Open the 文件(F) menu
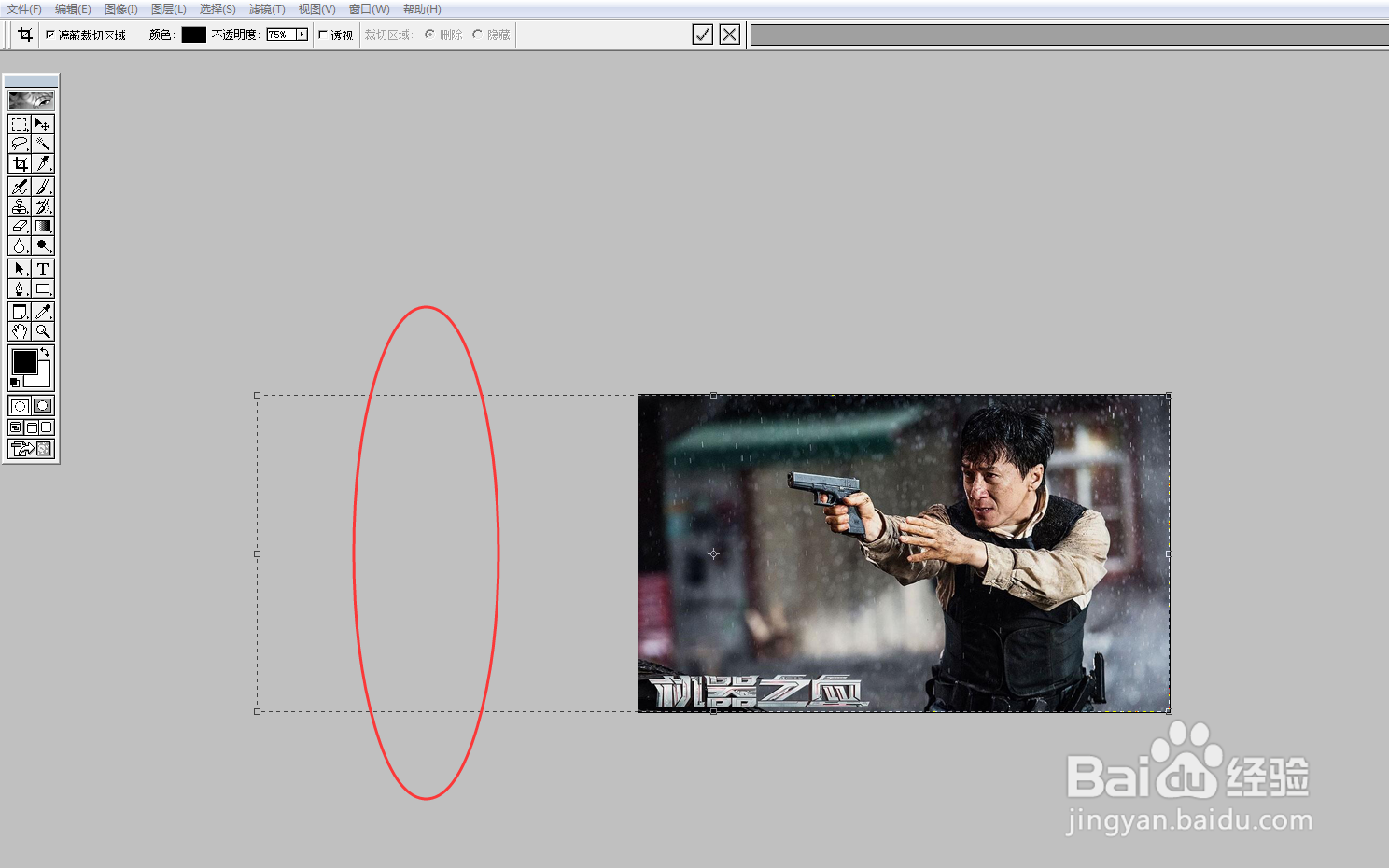This screenshot has height=868, width=1389. click(x=24, y=9)
